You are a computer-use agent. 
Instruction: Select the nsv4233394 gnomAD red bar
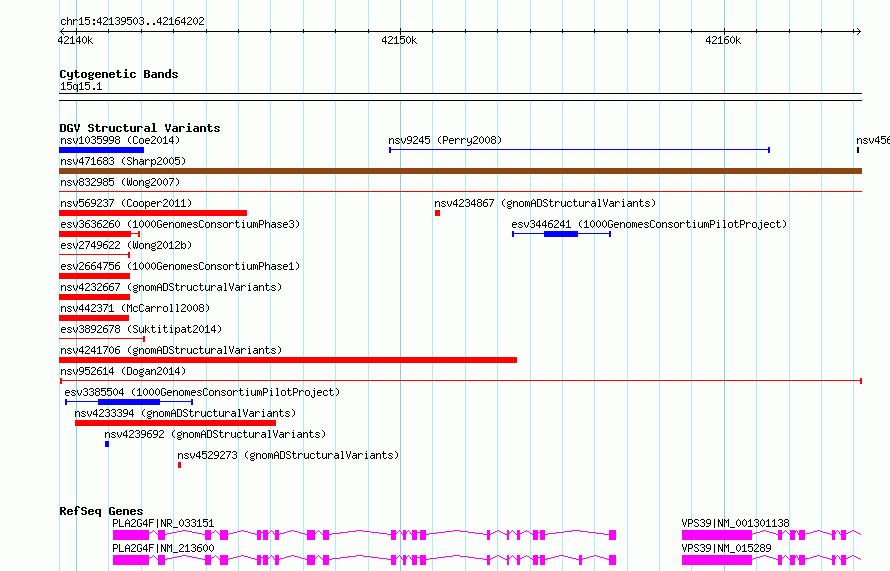(175, 423)
